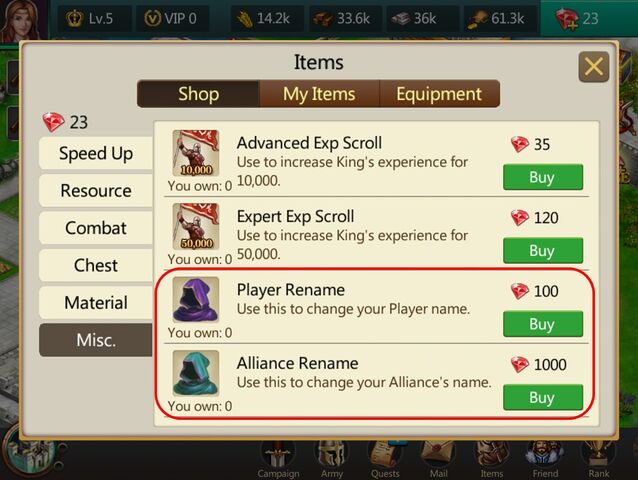Tap the player avatar portrait
638x480 pixels.
click(21, 20)
